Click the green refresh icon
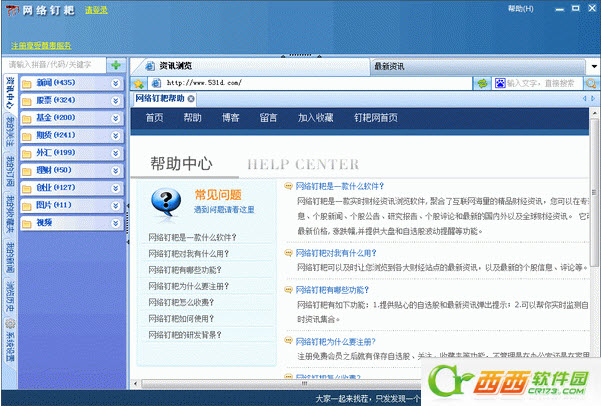This screenshot has width=601, height=406. [x=482, y=83]
